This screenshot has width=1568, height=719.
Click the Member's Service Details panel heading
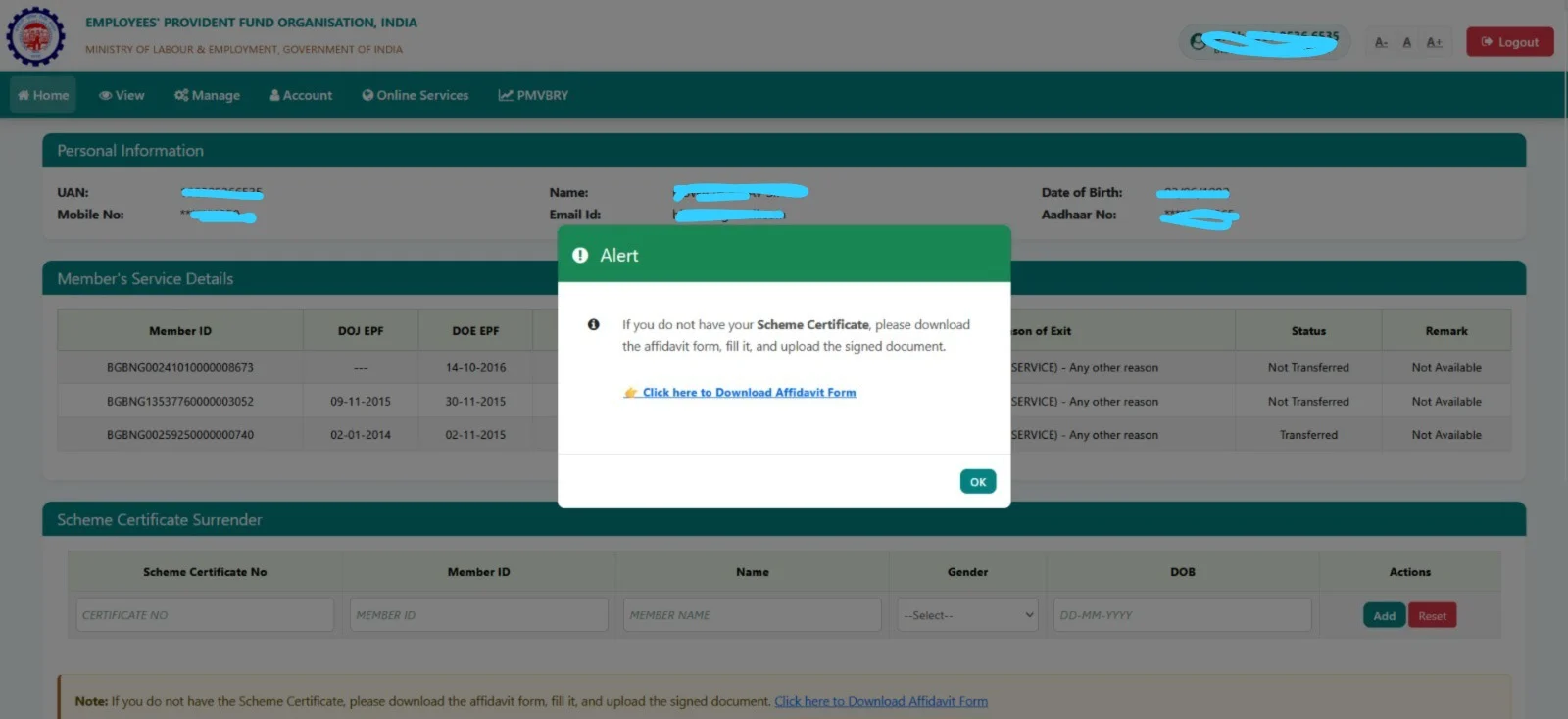point(145,279)
